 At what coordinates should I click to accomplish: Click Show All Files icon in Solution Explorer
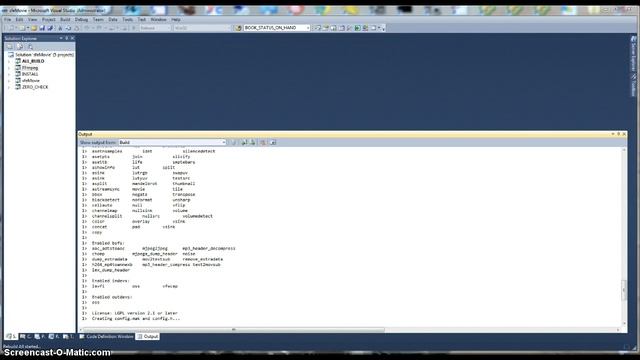pos(20,47)
